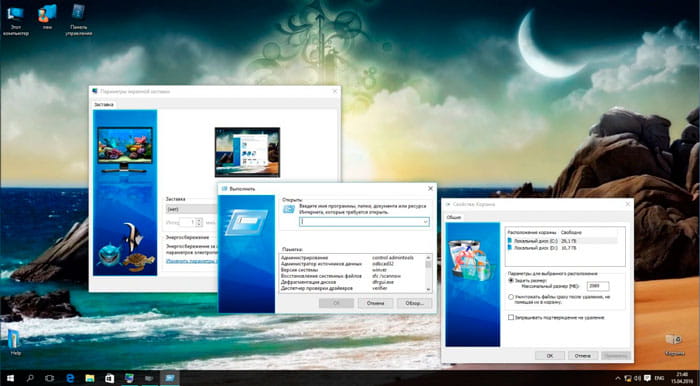This screenshot has width=700, height=386.
Task: Open the Этот компьютер desktop icon
Action: [15, 20]
